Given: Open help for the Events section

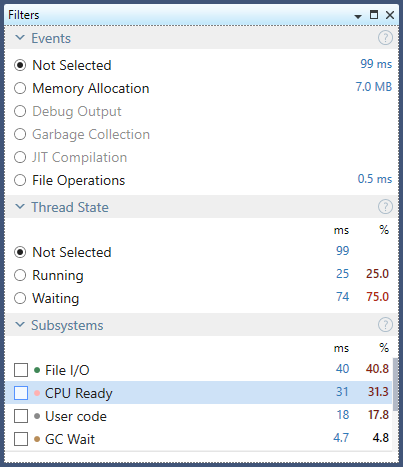Looking at the screenshot, I should coord(385,38).
